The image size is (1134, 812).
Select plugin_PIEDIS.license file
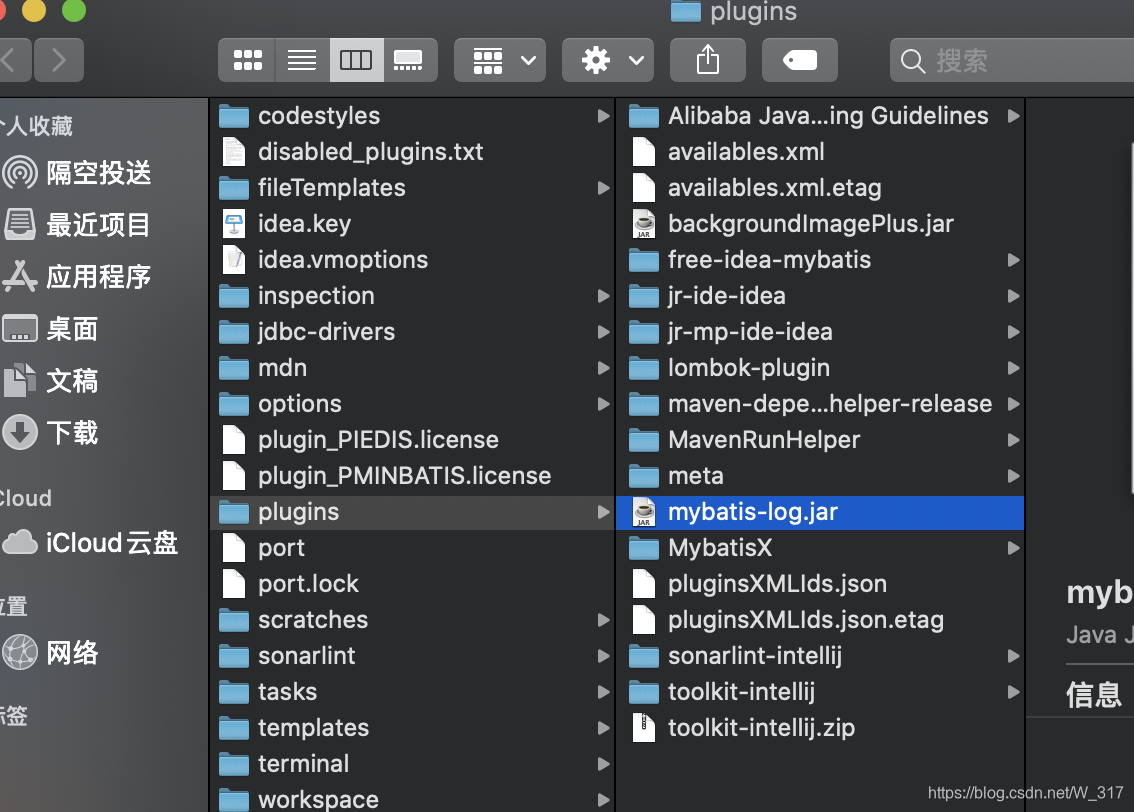tap(412, 440)
